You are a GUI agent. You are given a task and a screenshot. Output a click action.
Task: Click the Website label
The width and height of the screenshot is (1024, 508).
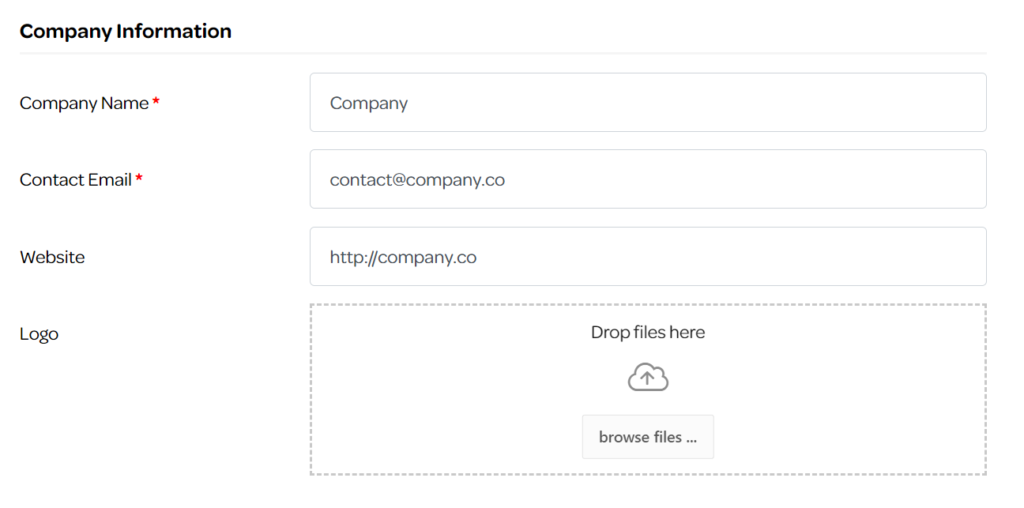[52, 257]
